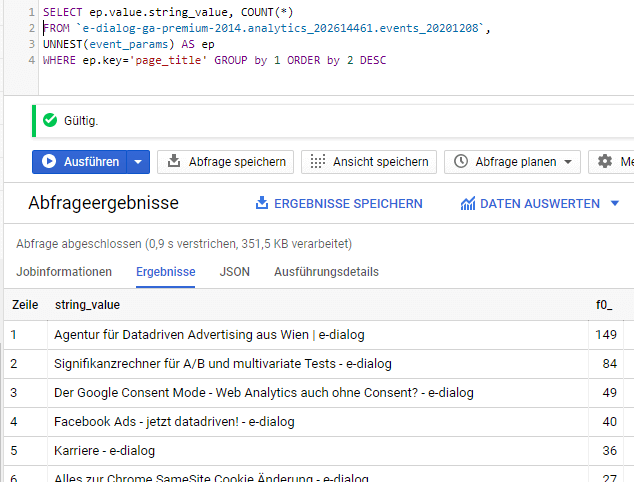The width and height of the screenshot is (634, 482).
Task: Open the dropdown arrow beside Ausführen
Action: (140, 161)
